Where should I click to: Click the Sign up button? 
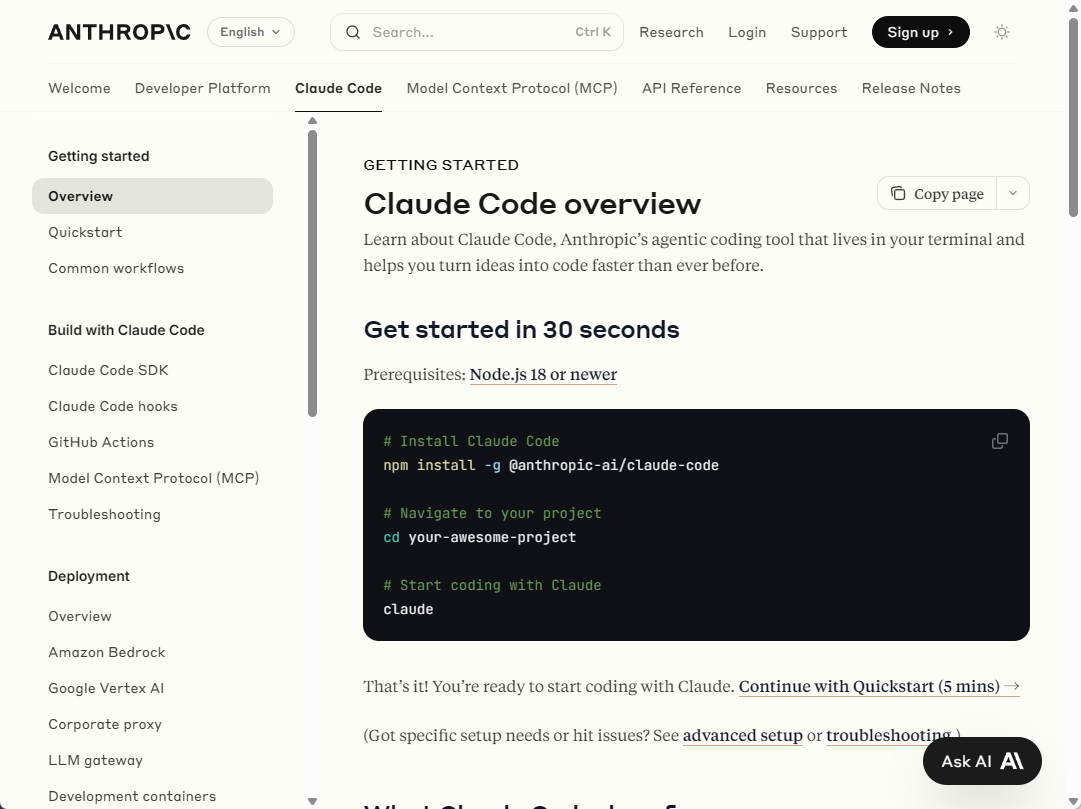(920, 32)
